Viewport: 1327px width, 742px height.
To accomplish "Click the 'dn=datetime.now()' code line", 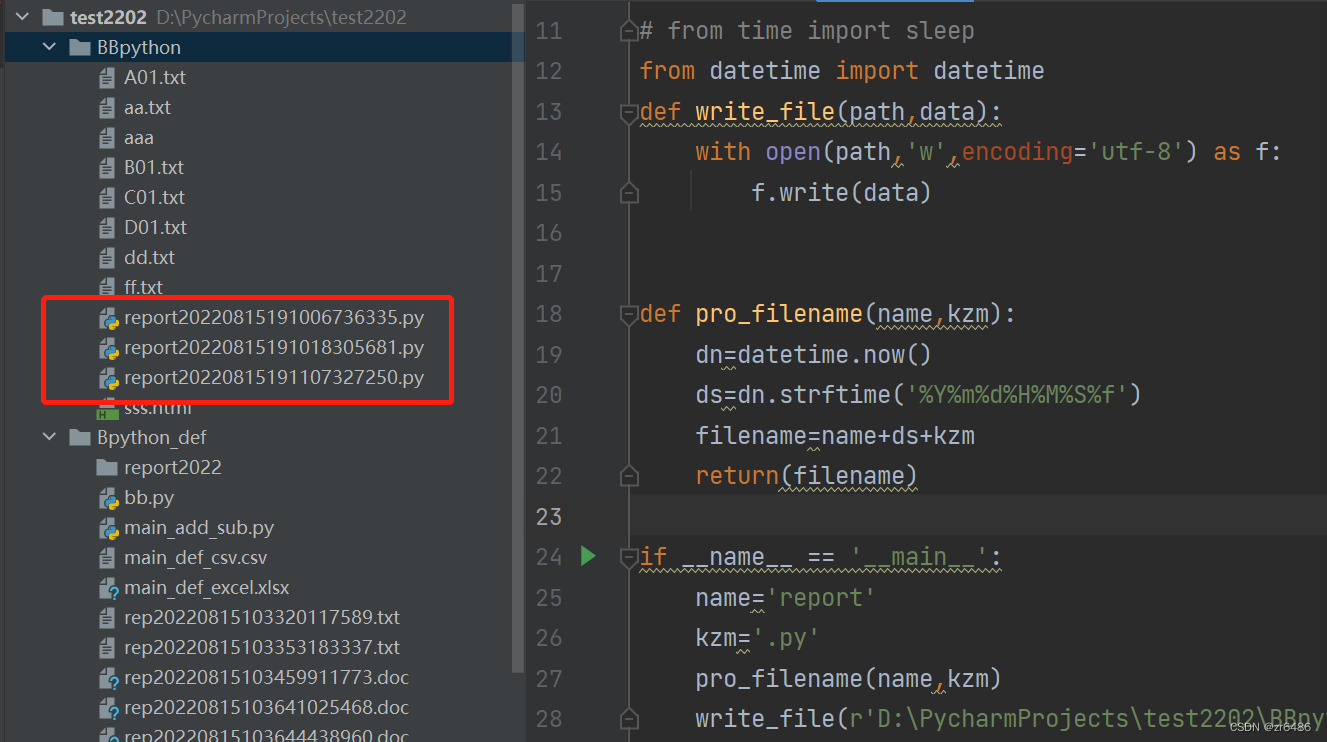I will coord(814,354).
